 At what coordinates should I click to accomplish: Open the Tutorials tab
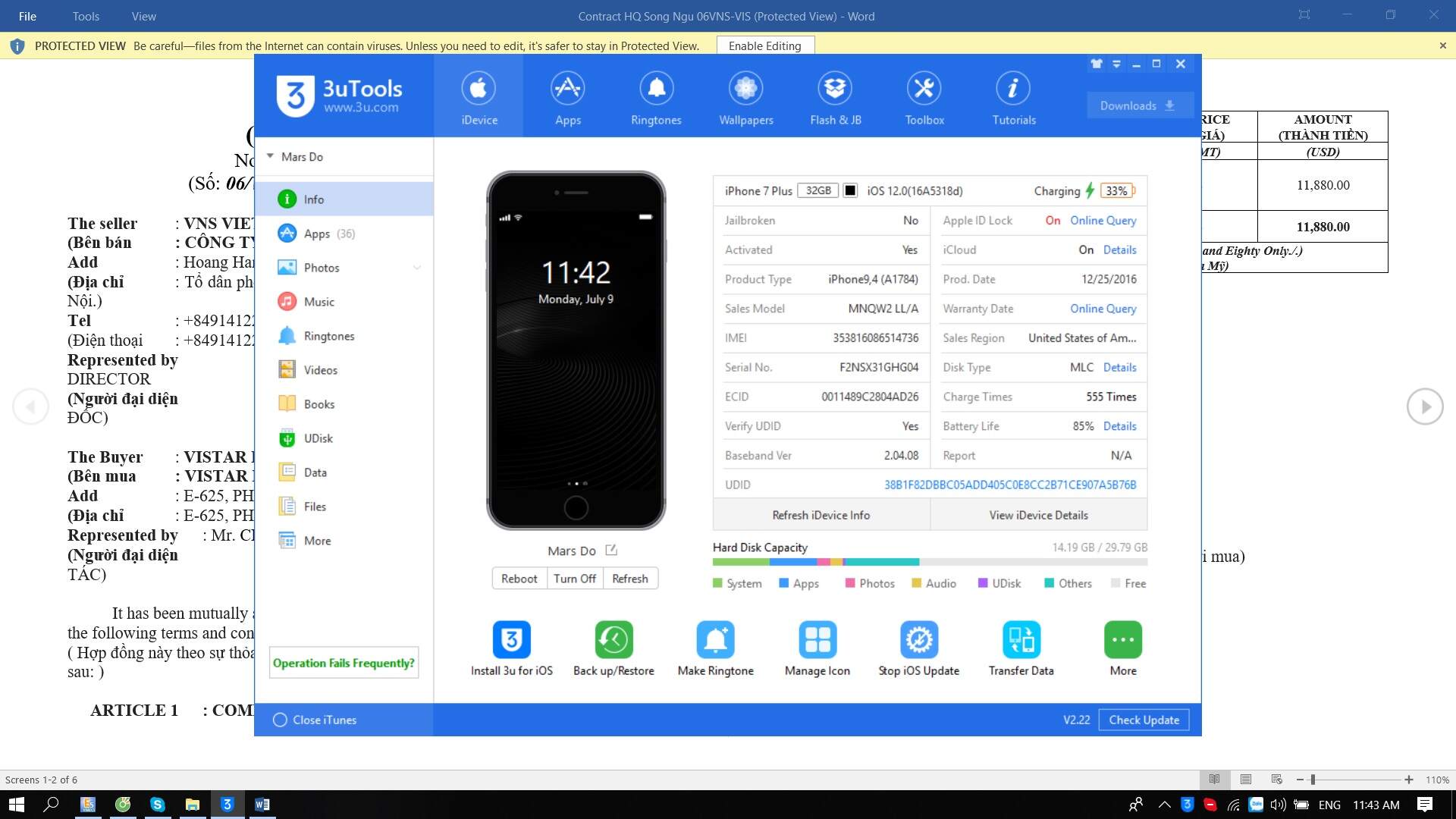coord(1013,97)
